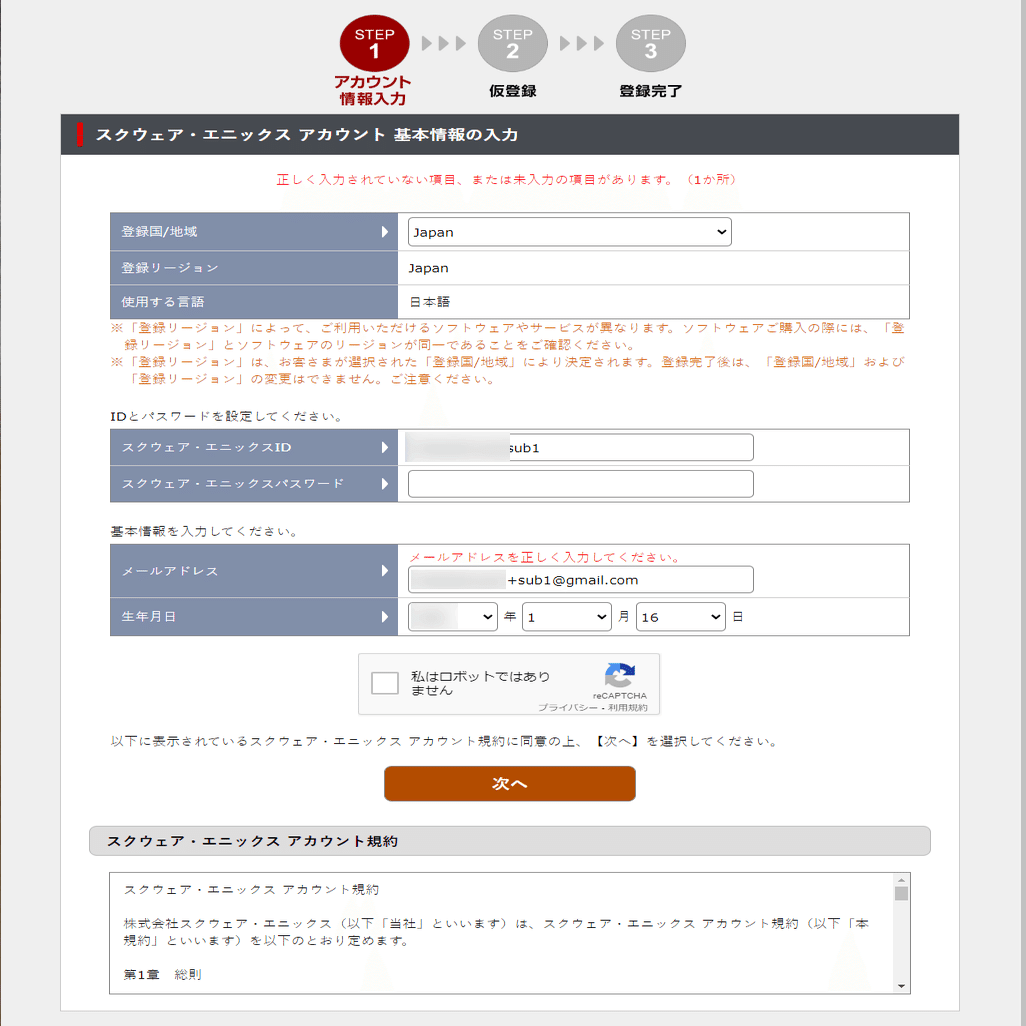Click the 使用する言語 value 日本語 text

click(429, 302)
